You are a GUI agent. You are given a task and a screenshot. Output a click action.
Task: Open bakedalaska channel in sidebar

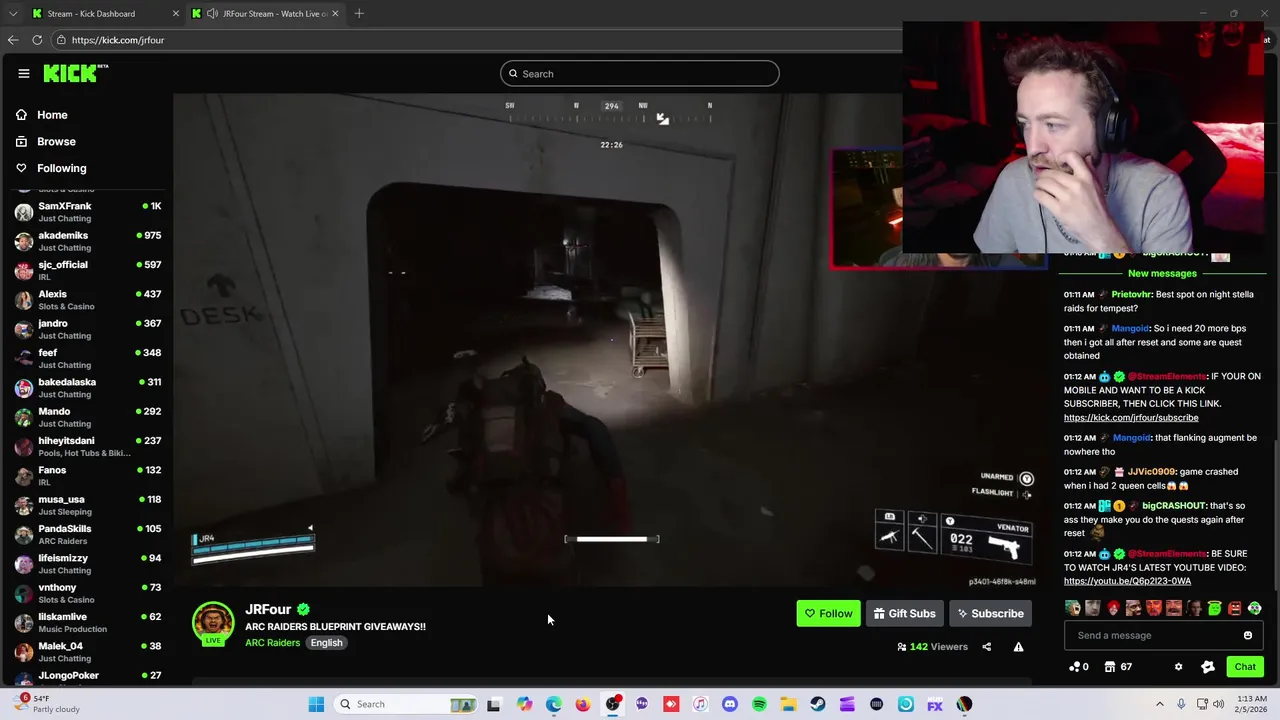point(88,388)
